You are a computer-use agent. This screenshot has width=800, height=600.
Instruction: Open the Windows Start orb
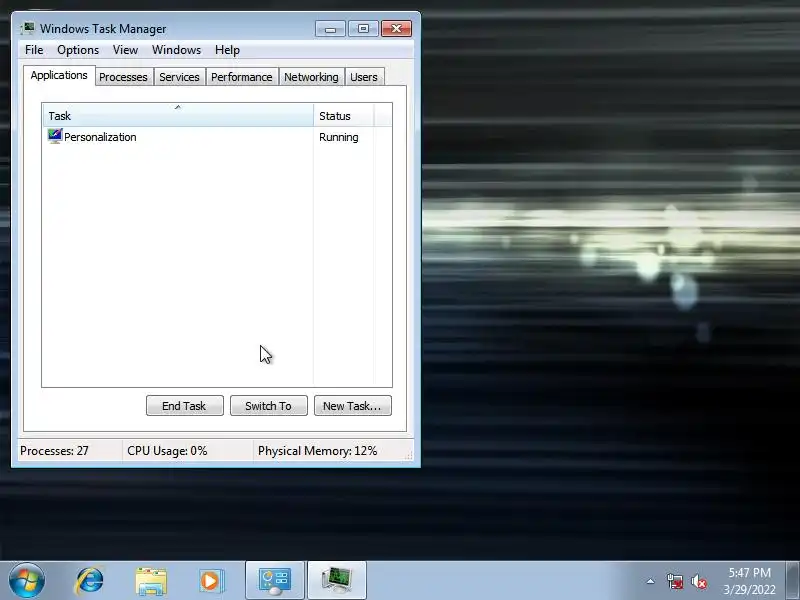click(x=27, y=581)
